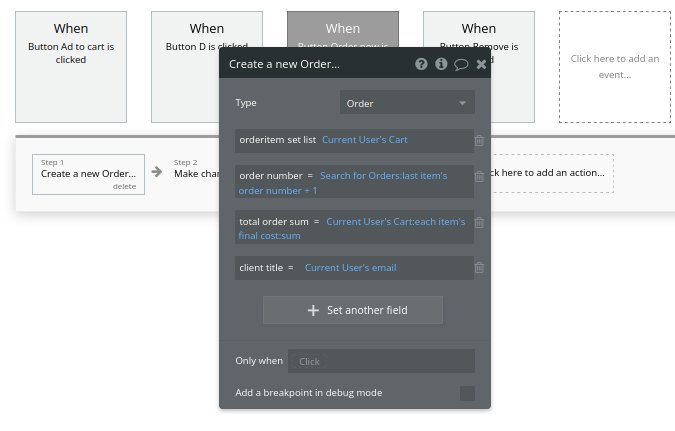The width and height of the screenshot is (675, 431).
Task: Close the Create a new Order dialog
Action: click(x=481, y=64)
